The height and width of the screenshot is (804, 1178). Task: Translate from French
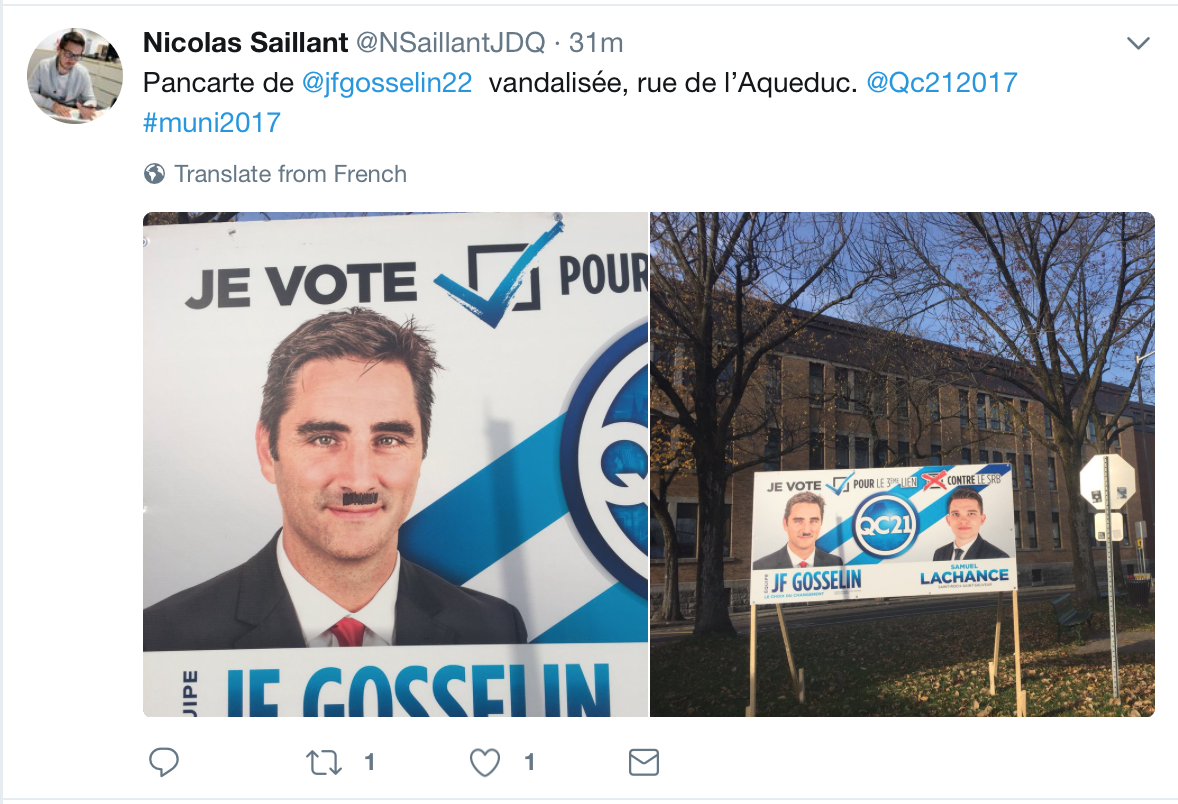click(291, 174)
